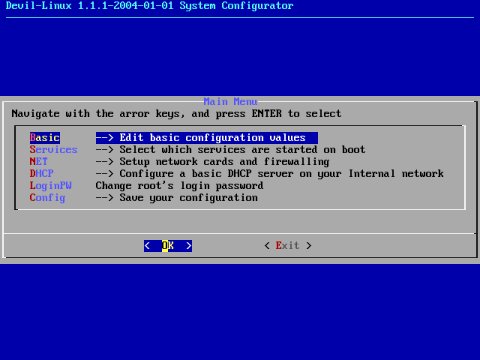Choose the DHCP menu entry
The height and width of the screenshot is (360, 480).
(x=42, y=174)
